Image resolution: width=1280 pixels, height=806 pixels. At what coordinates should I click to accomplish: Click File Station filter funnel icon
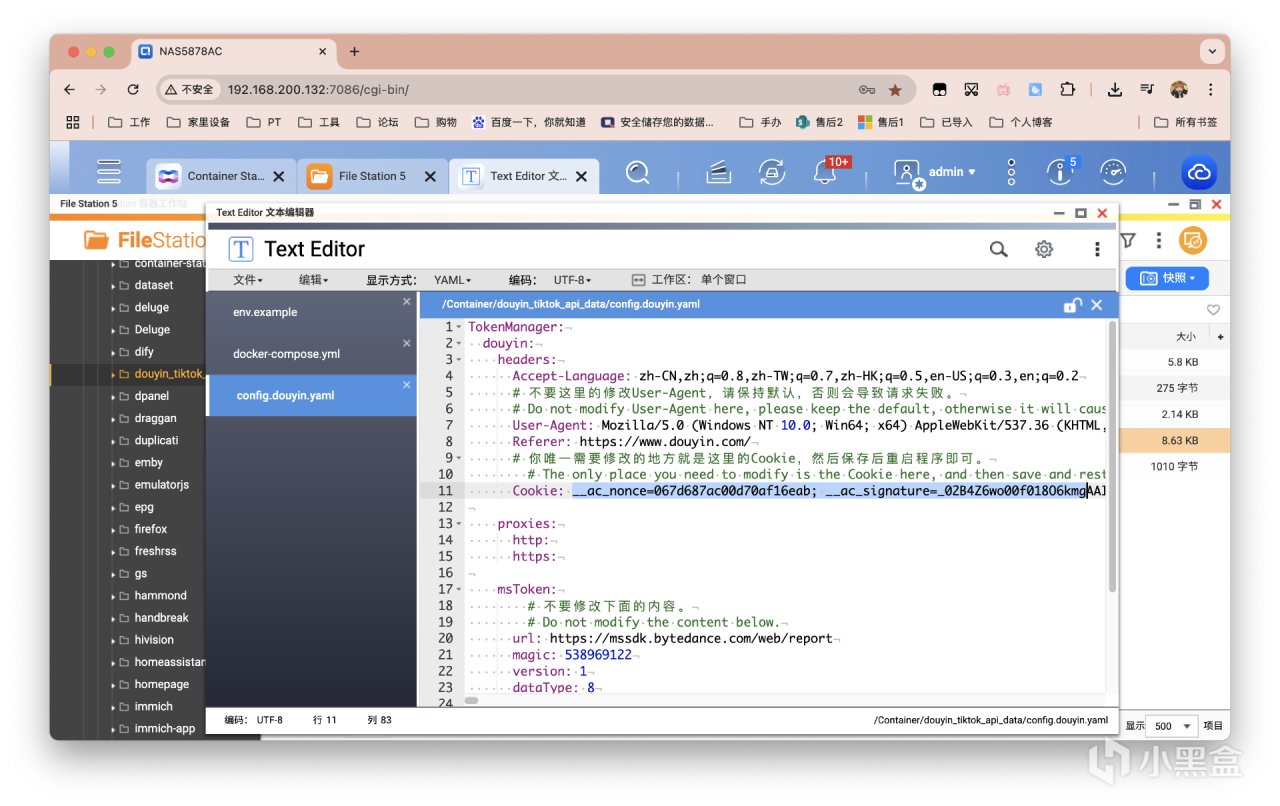tap(1128, 240)
